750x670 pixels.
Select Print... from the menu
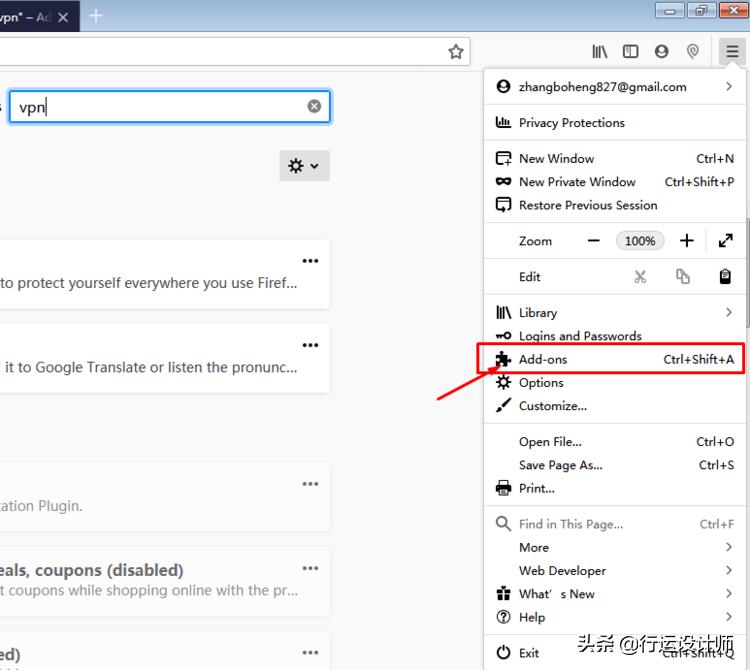click(x=615, y=489)
